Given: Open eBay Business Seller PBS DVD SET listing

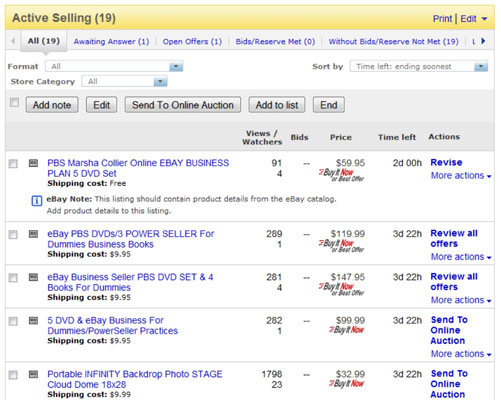Looking at the screenshot, I should tap(130, 282).
